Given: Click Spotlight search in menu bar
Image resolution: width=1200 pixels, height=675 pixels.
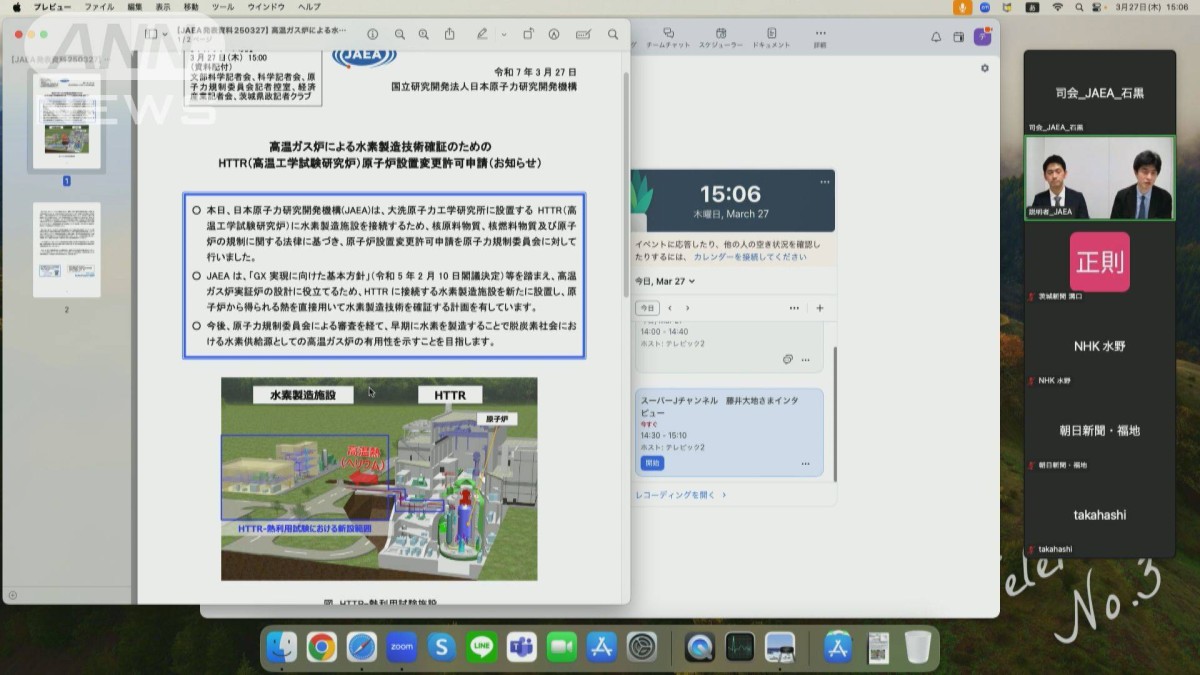Looking at the screenshot, I should (x=1080, y=7).
